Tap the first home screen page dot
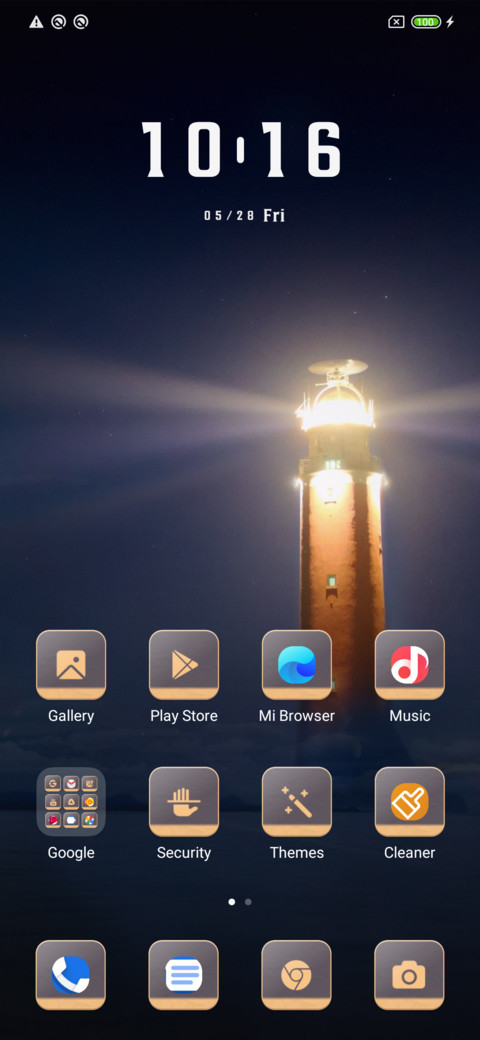 click(x=231, y=902)
